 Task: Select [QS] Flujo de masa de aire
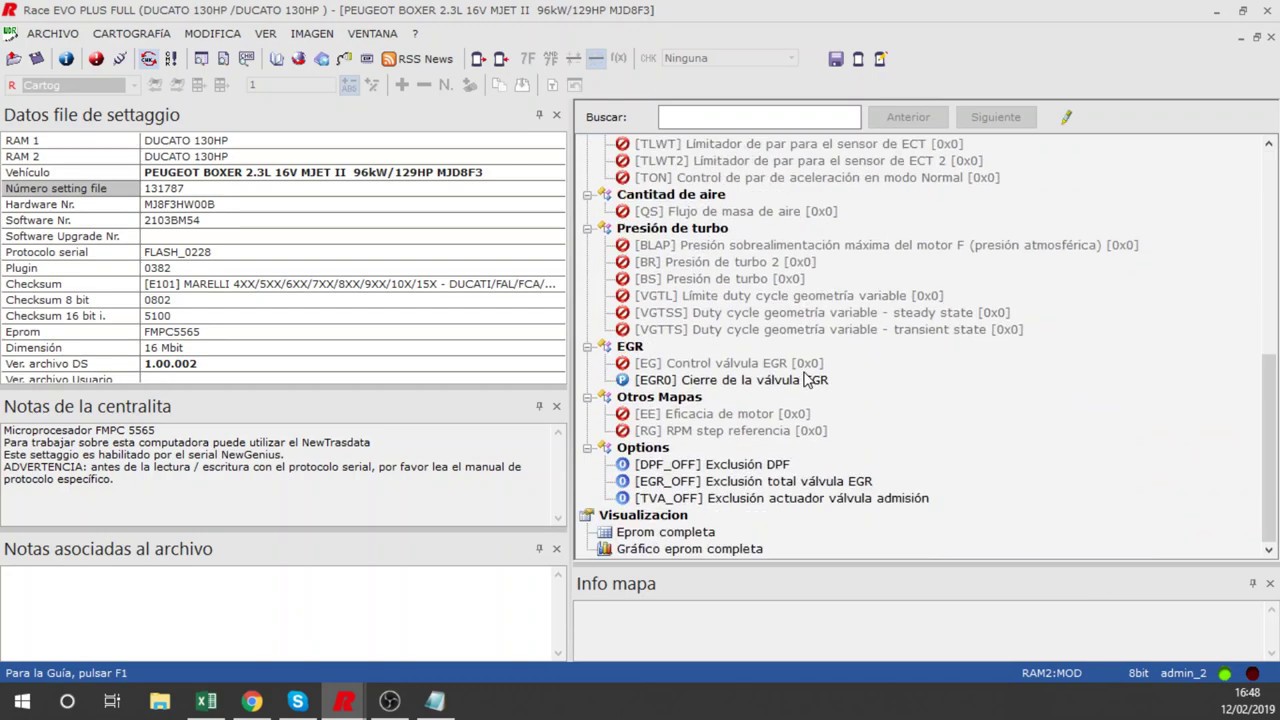coord(735,212)
